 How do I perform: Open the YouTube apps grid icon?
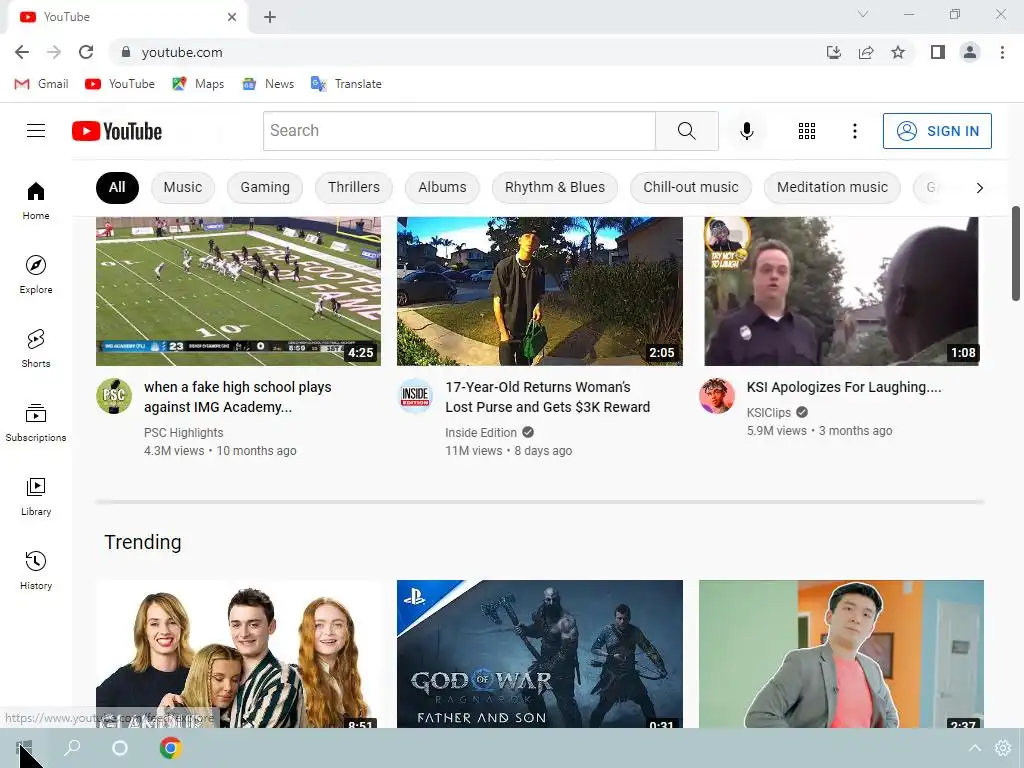[x=807, y=131]
